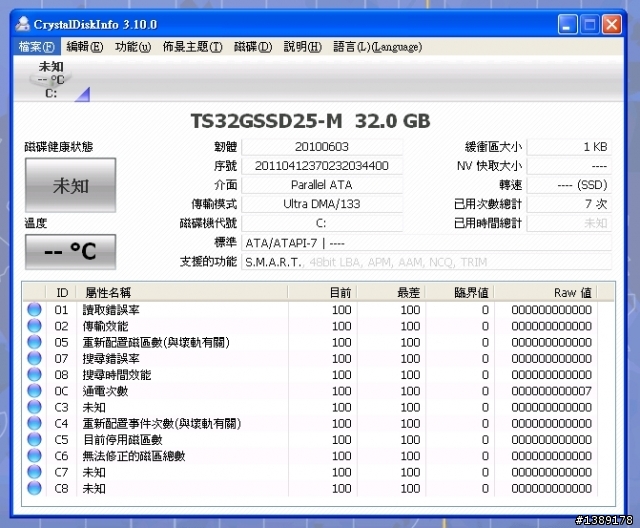Click the -- °C temperature button

71,251
